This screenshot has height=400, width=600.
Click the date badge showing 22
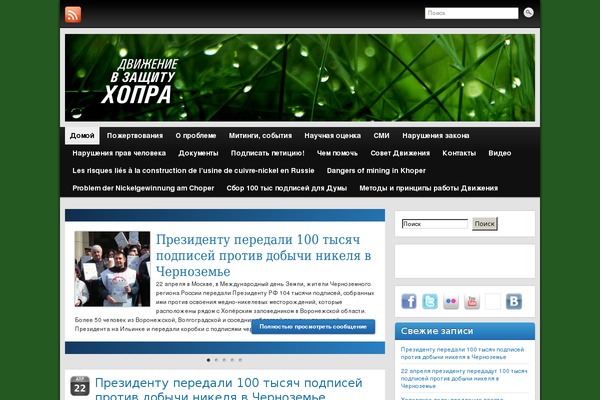coord(80,386)
